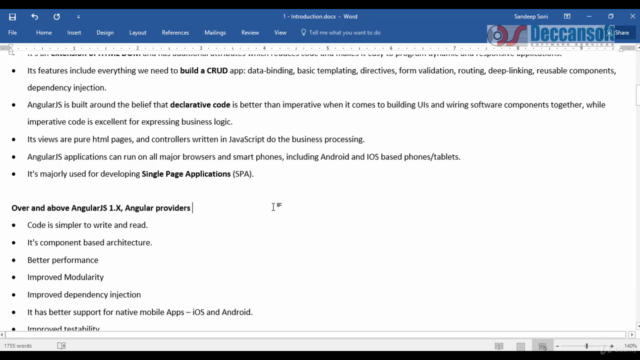This screenshot has width=640, height=360.
Task: Click the line 'It's component based architecture.'
Action: coord(89,242)
